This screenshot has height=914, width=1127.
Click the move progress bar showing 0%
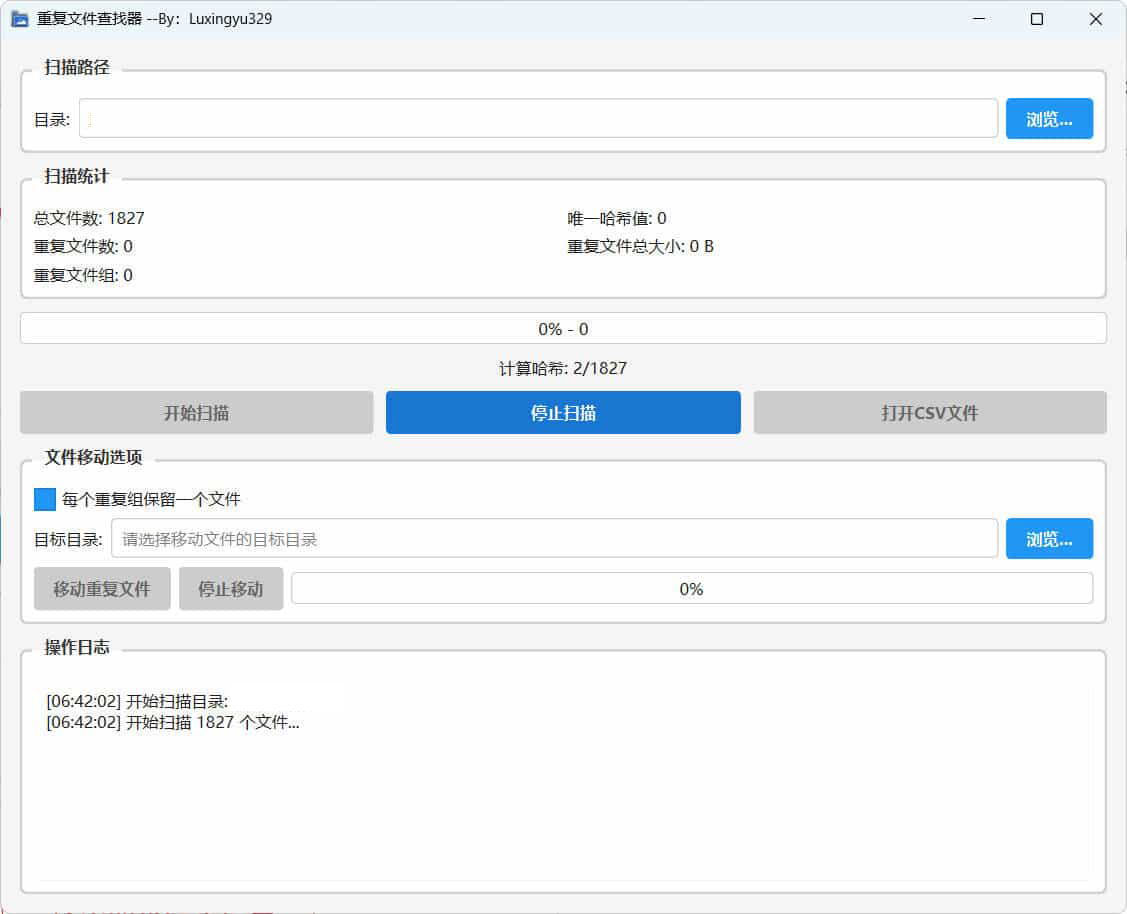[691, 588]
